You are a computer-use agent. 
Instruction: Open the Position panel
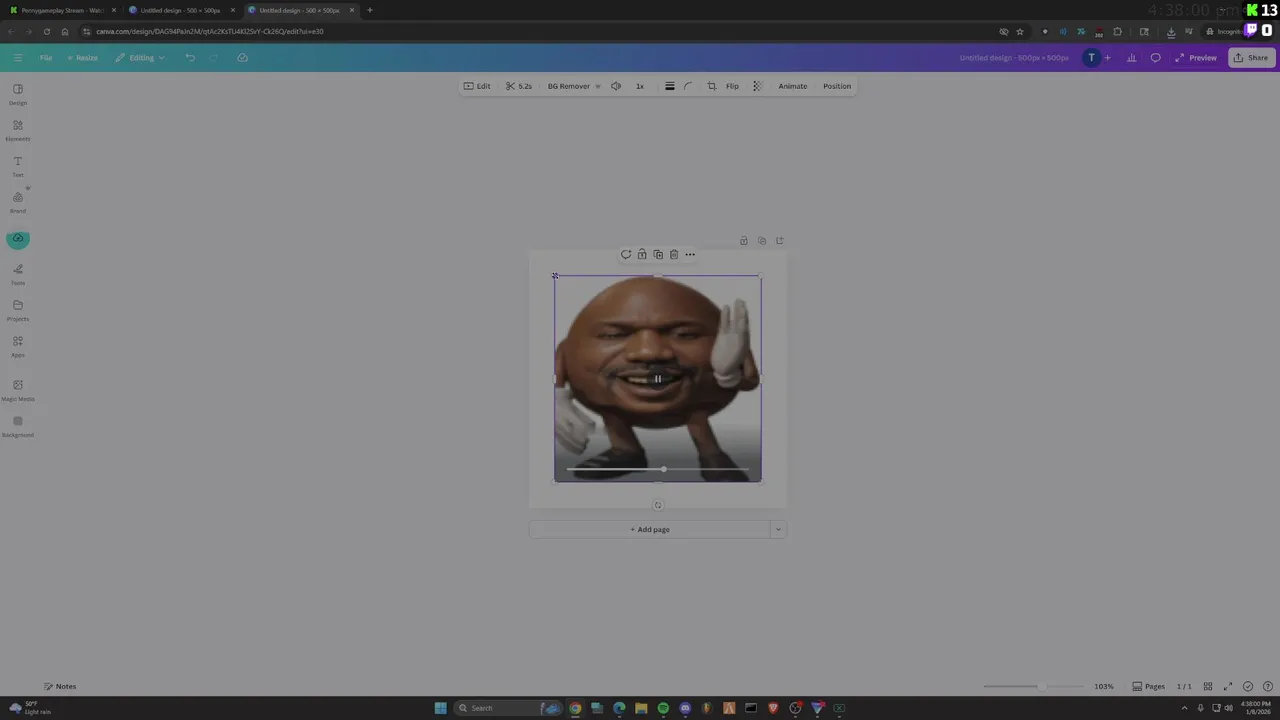pyautogui.click(x=837, y=86)
